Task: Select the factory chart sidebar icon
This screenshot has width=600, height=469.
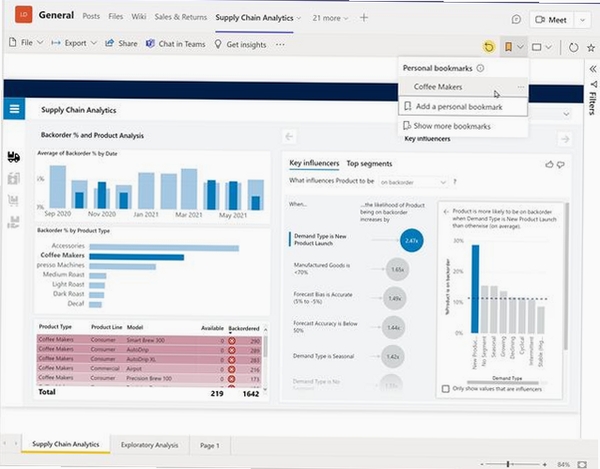Action: click(13, 222)
